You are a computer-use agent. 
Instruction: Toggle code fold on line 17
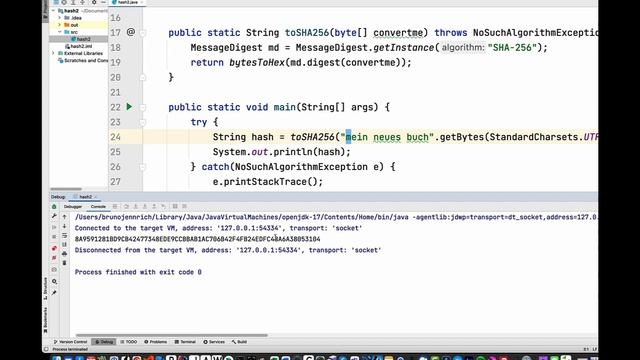pos(143,33)
